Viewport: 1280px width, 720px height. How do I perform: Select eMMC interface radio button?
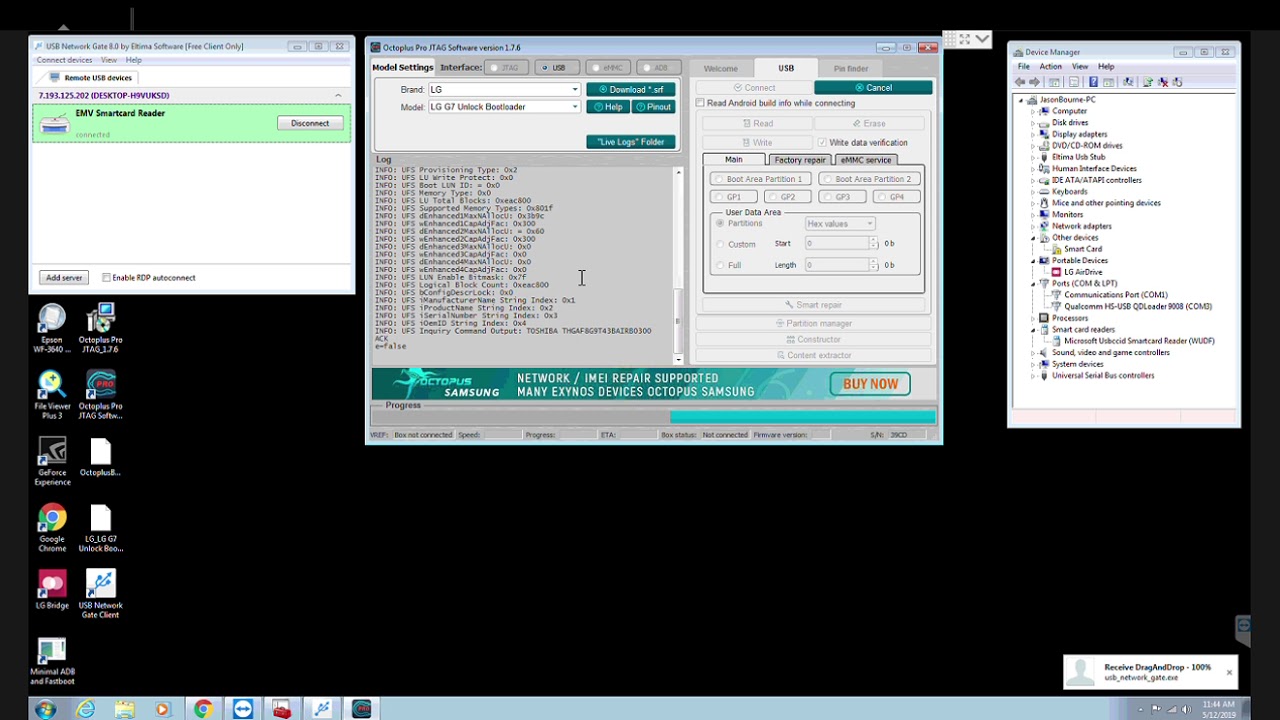pos(595,68)
